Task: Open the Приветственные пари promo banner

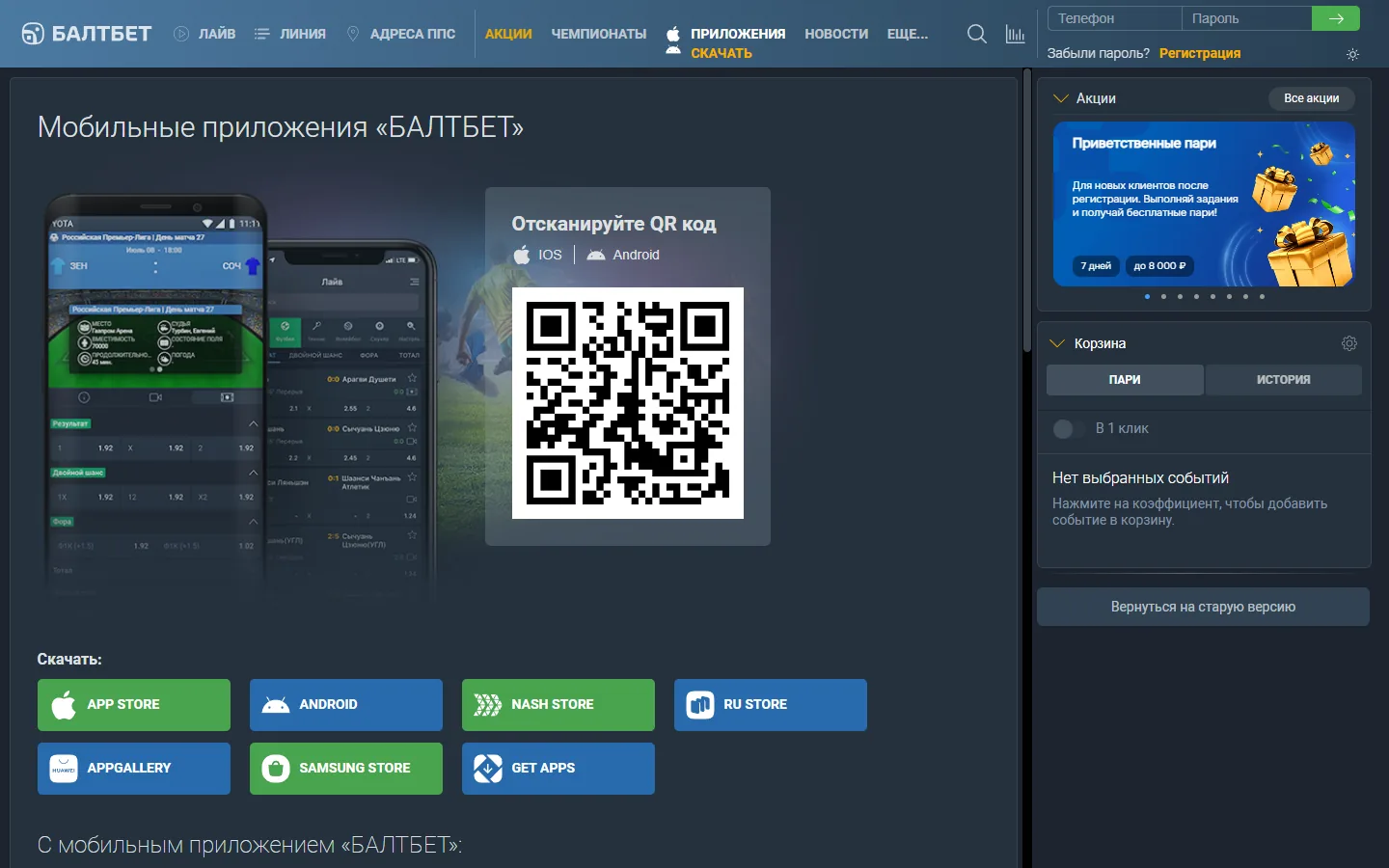Action: (x=1204, y=203)
